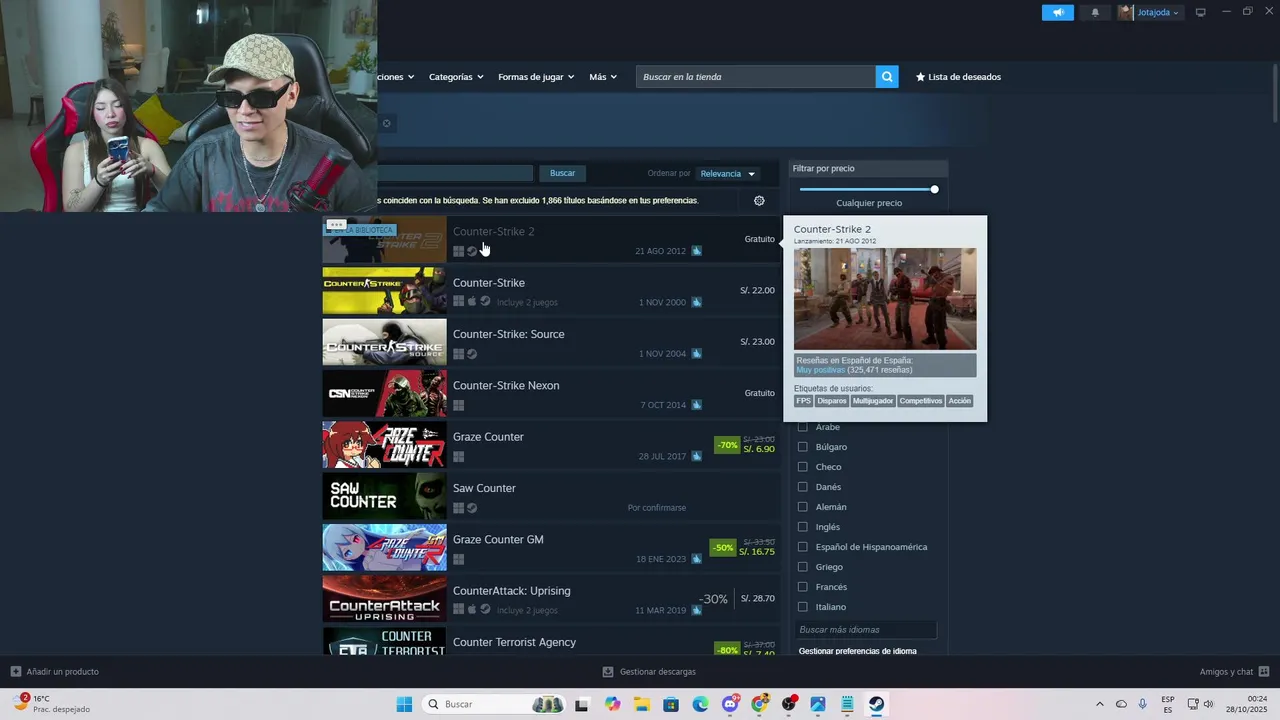Open the three-dots menu on Counter-Strike 2 thumbnail
Image resolution: width=1280 pixels, height=720 pixels.
click(336, 225)
